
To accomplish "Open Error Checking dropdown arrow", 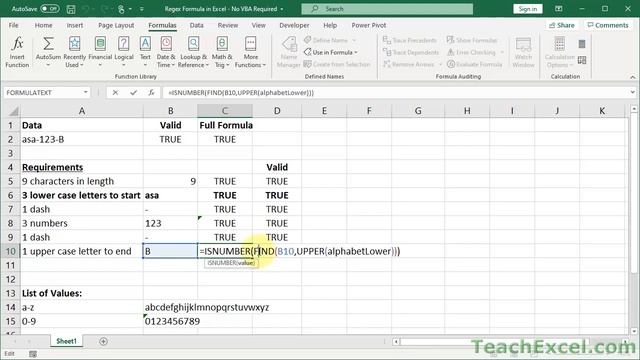I will point(502,52).
